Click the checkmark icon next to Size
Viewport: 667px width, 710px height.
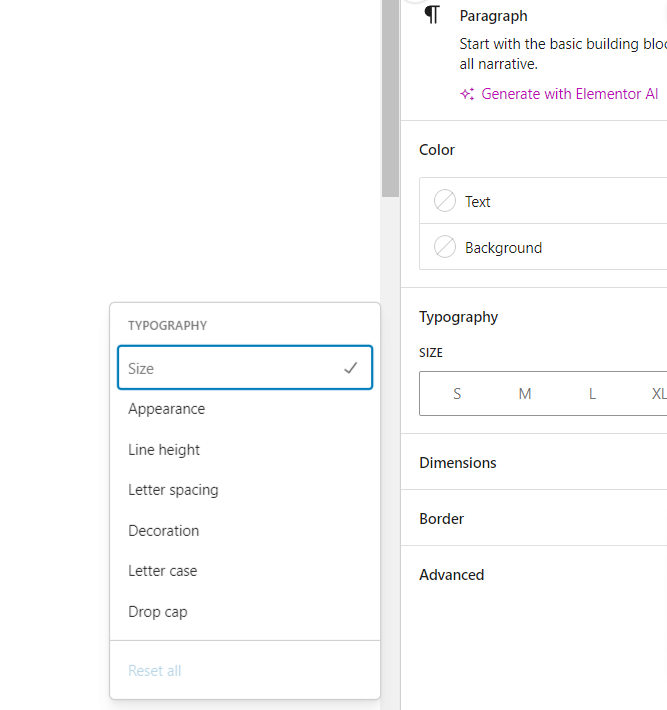pyautogui.click(x=350, y=368)
